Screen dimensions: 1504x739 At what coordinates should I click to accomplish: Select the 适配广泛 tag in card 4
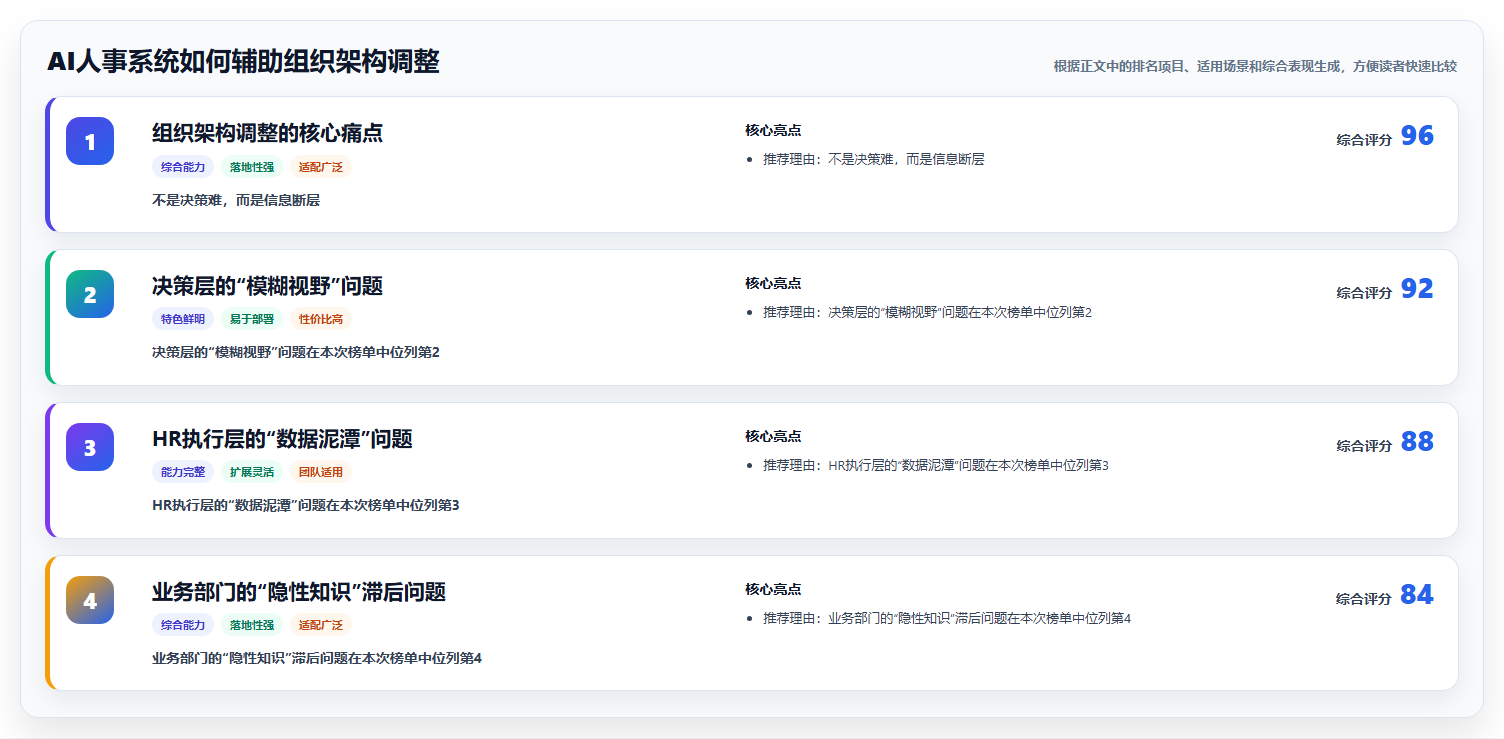coord(321,626)
